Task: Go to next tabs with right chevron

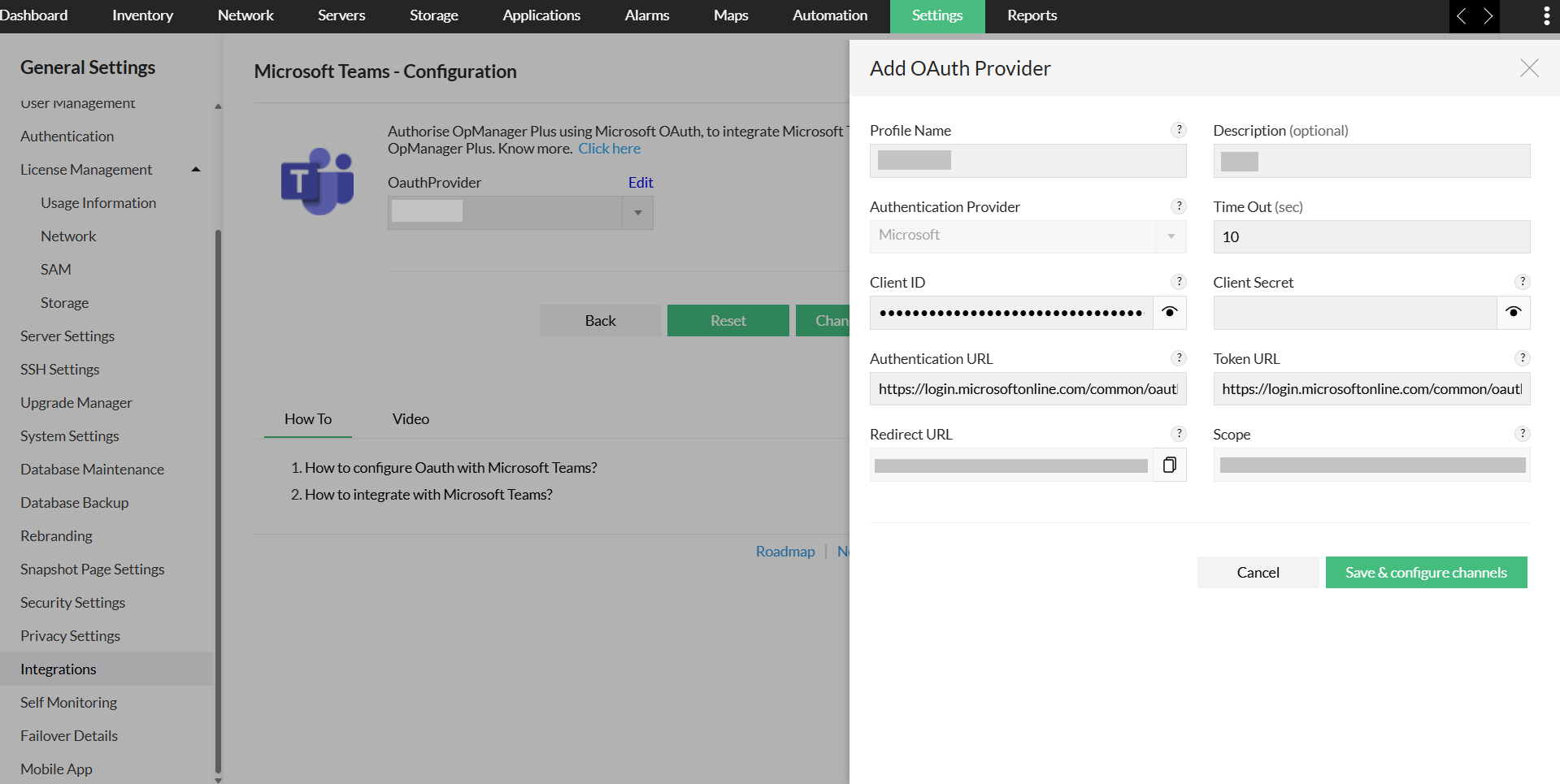Action: pyautogui.click(x=1488, y=16)
